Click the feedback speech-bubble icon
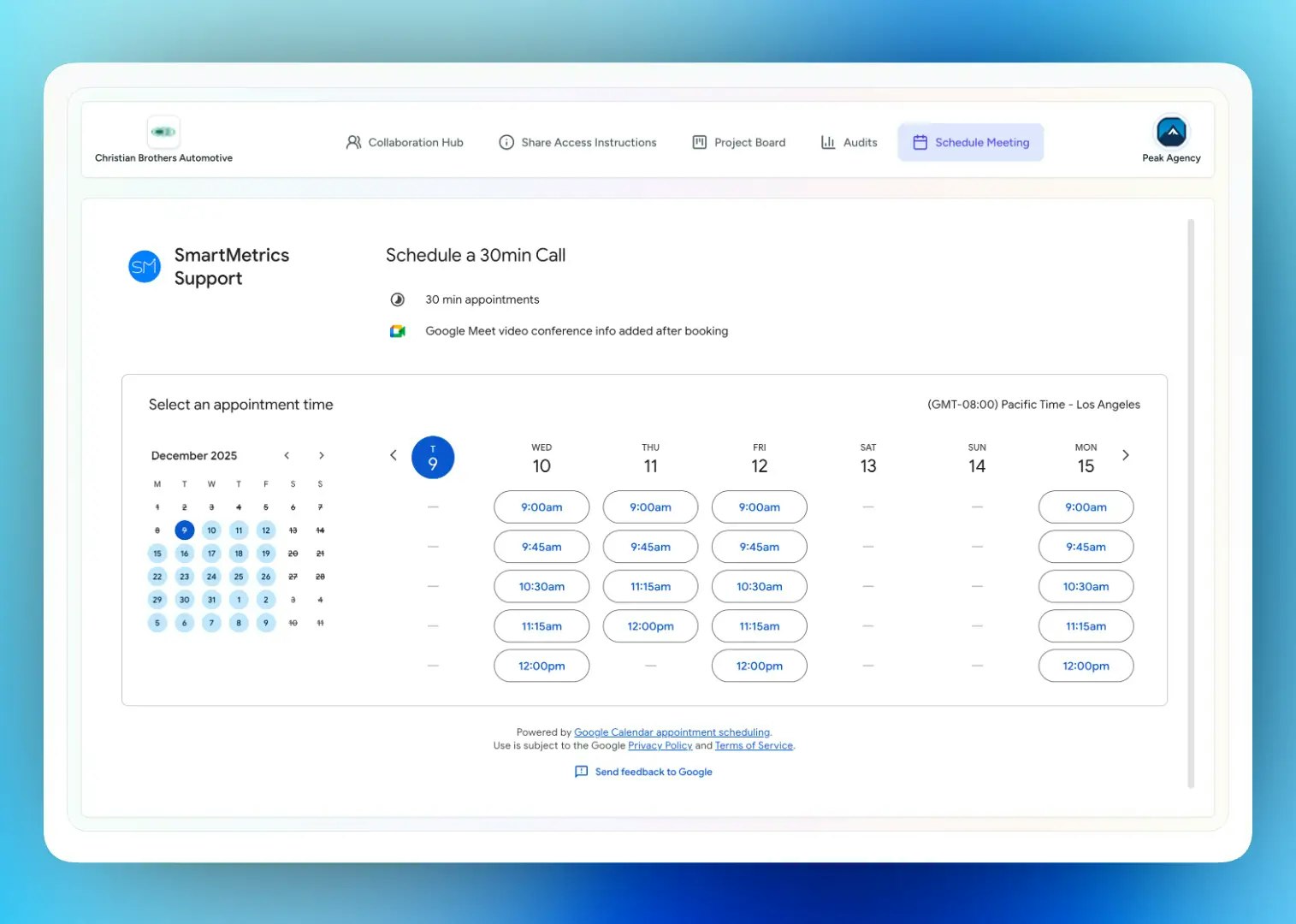 pos(581,771)
